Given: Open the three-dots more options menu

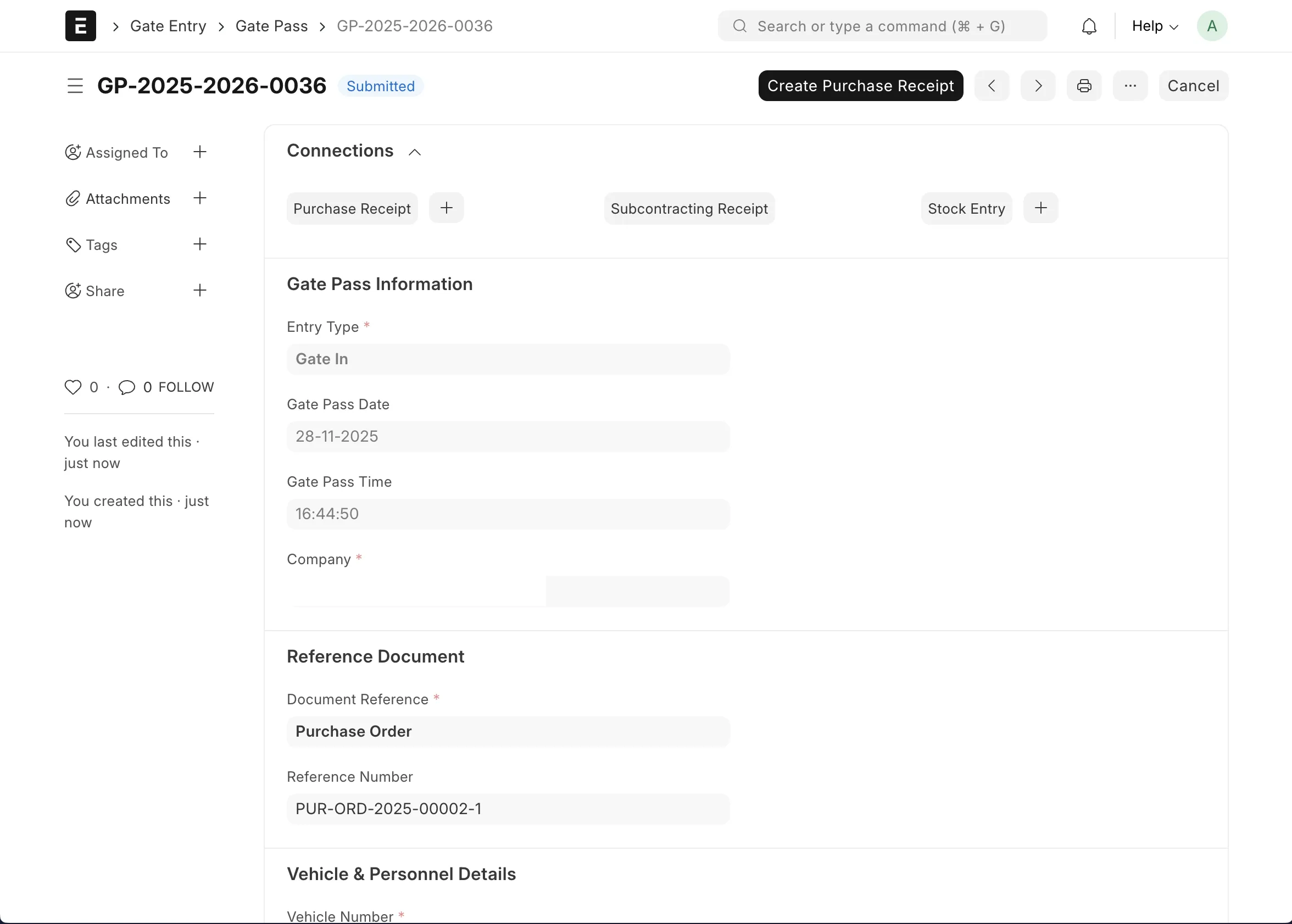Looking at the screenshot, I should point(1130,86).
